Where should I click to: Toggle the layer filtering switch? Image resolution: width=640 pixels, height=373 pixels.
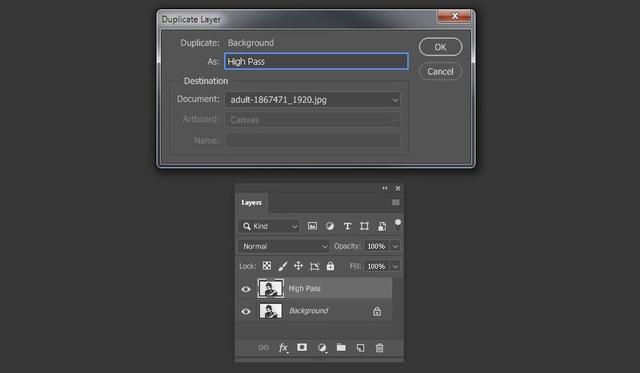point(398,224)
